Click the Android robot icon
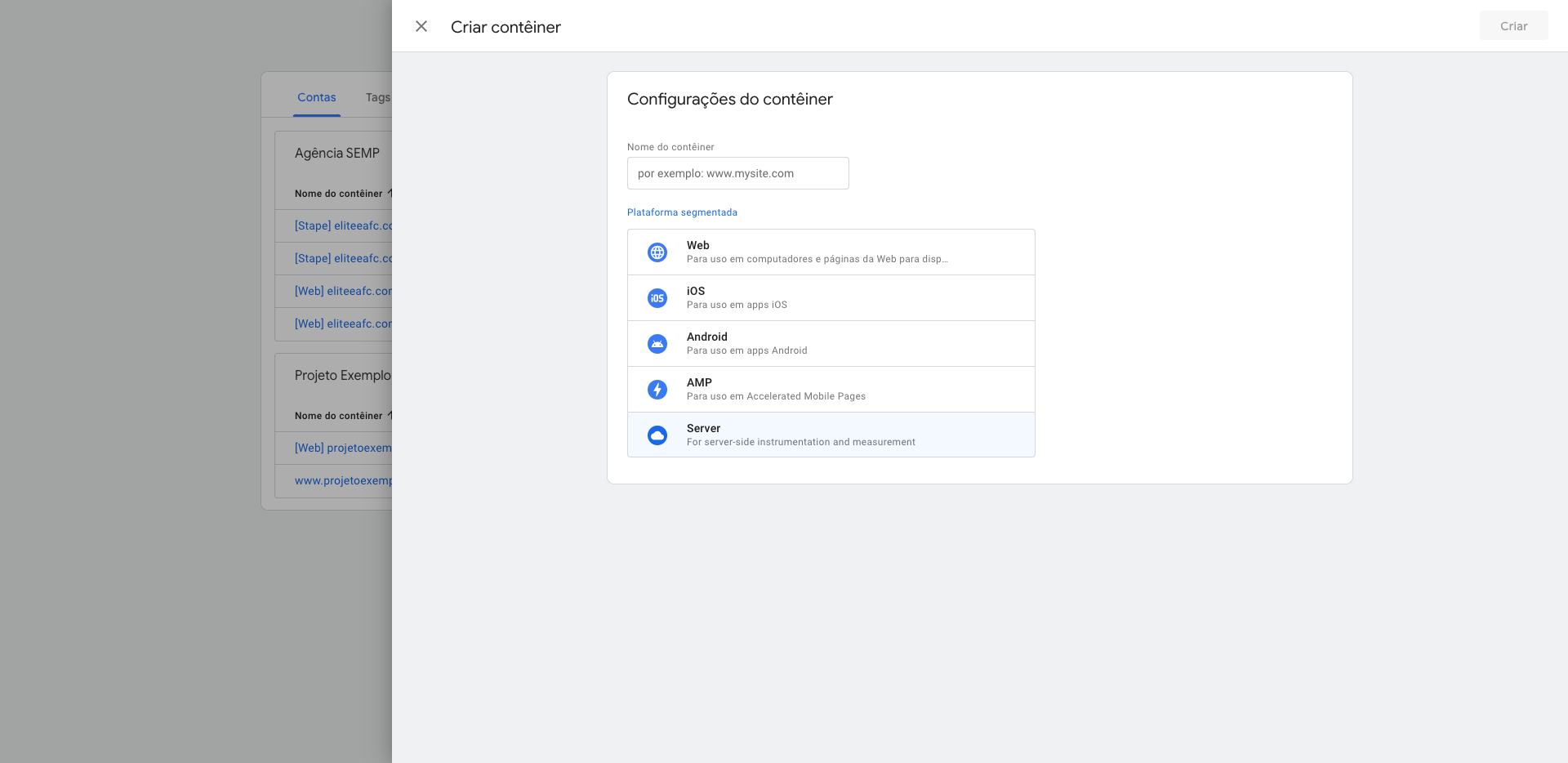This screenshot has width=1568, height=763. point(657,344)
